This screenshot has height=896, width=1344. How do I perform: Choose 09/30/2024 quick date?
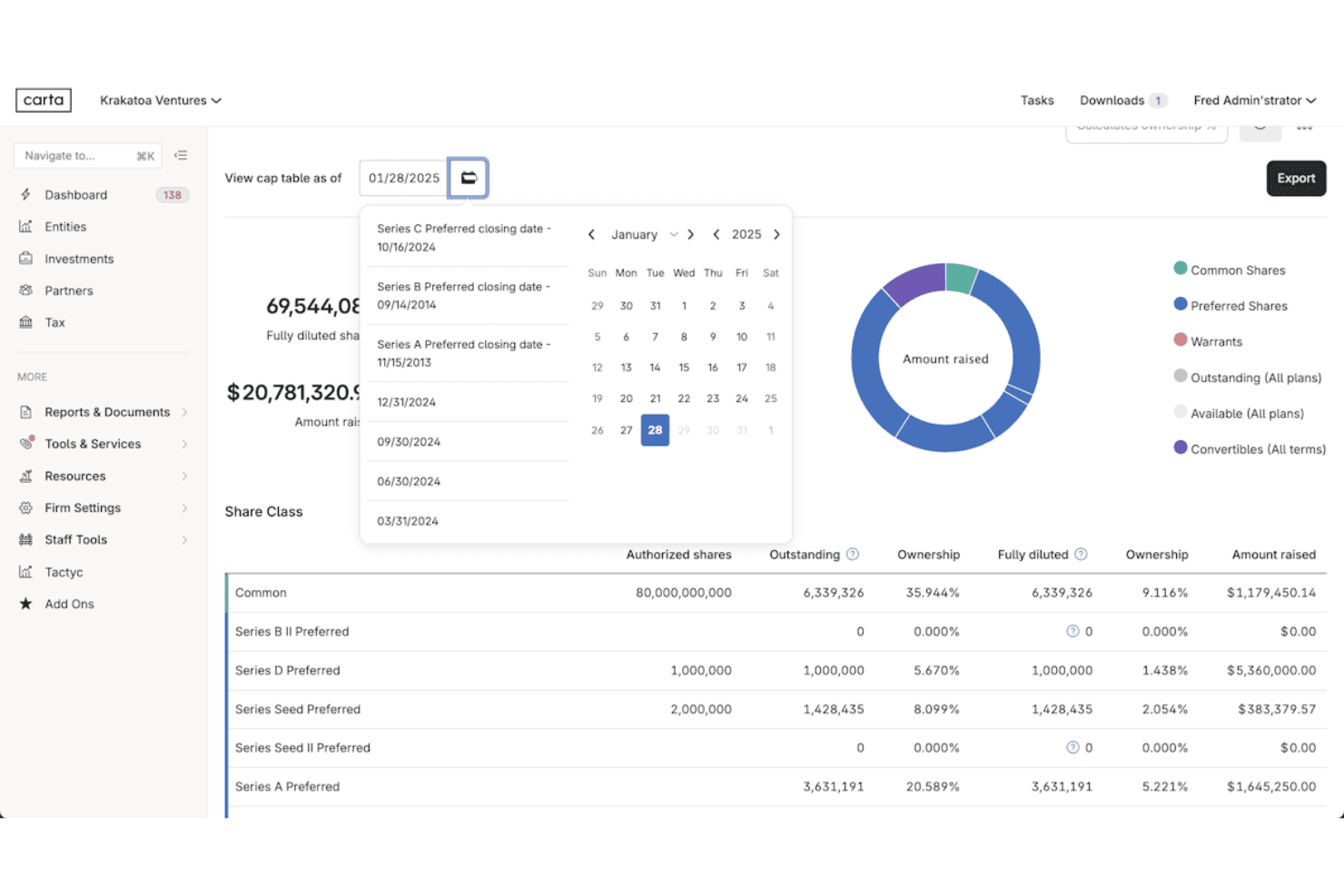468,442
